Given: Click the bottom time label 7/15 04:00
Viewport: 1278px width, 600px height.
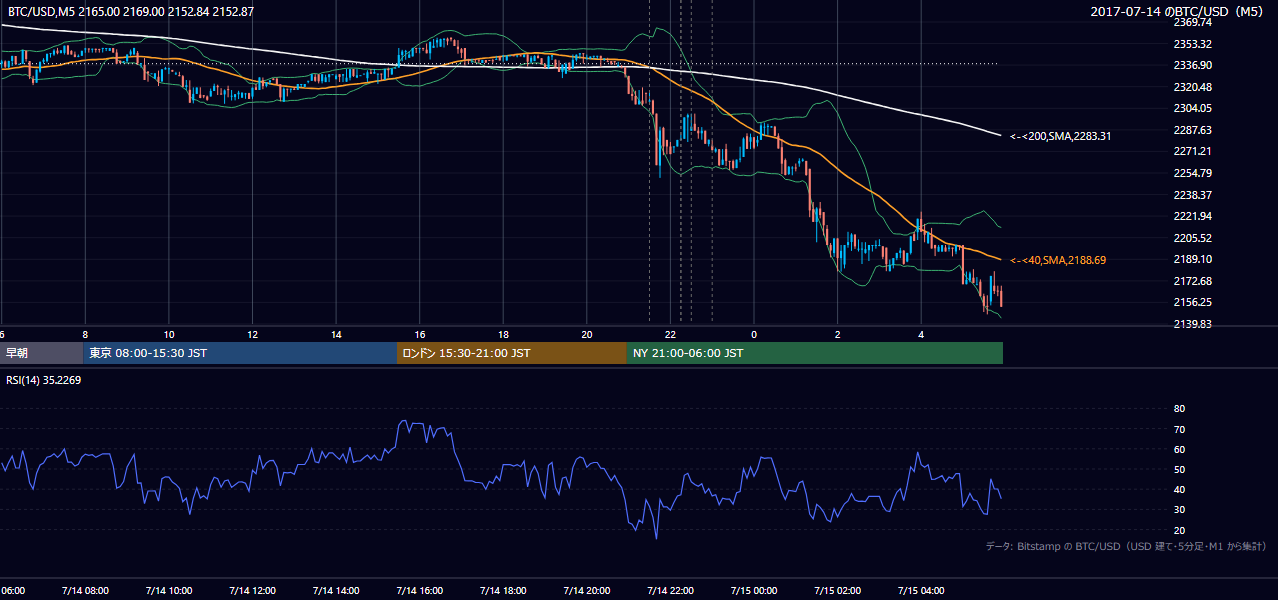Looking at the screenshot, I should (921, 591).
